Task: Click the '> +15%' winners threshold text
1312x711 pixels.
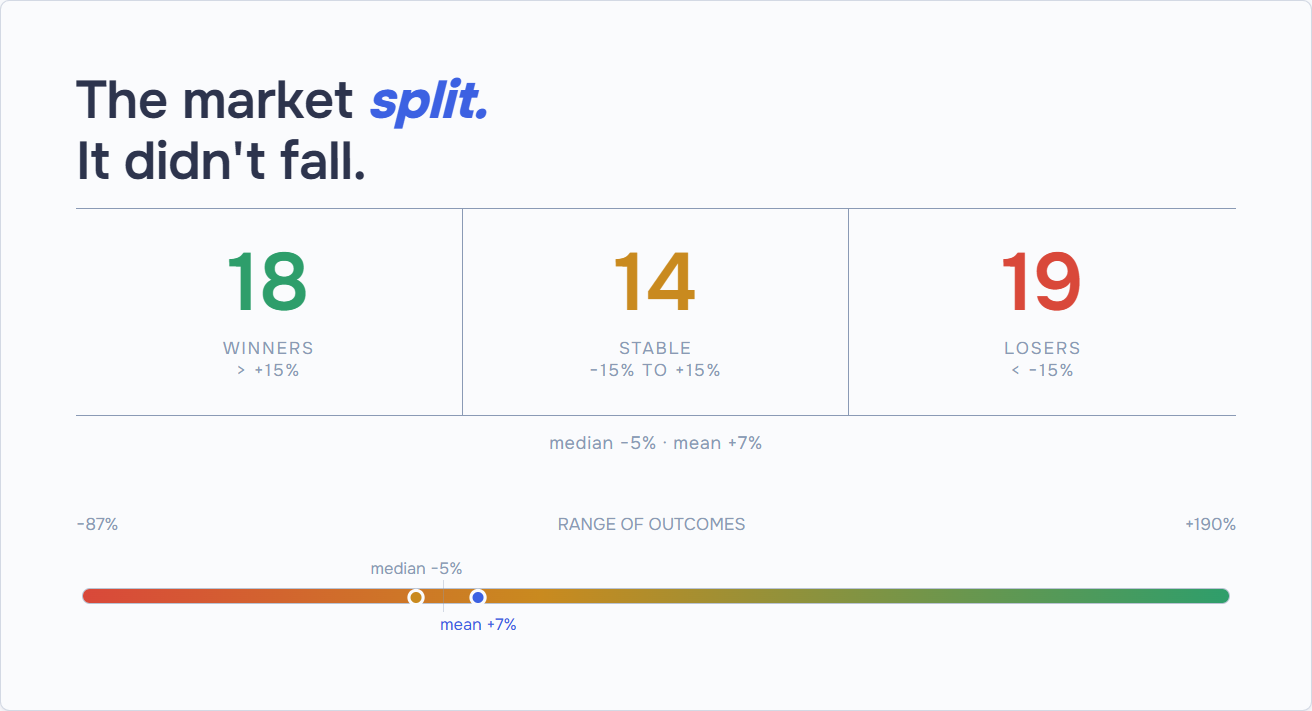Action: coord(268,370)
